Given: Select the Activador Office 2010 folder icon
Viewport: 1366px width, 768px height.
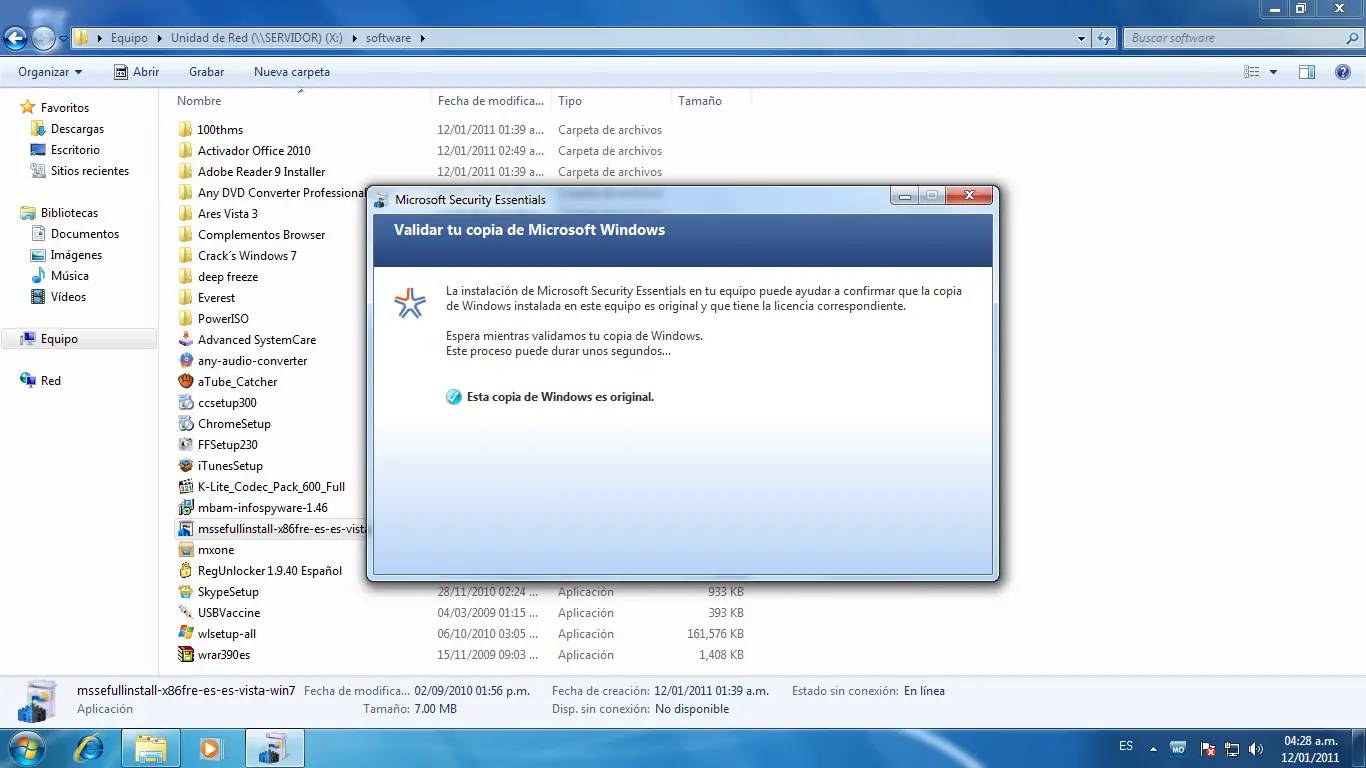Looking at the screenshot, I should (185, 150).
